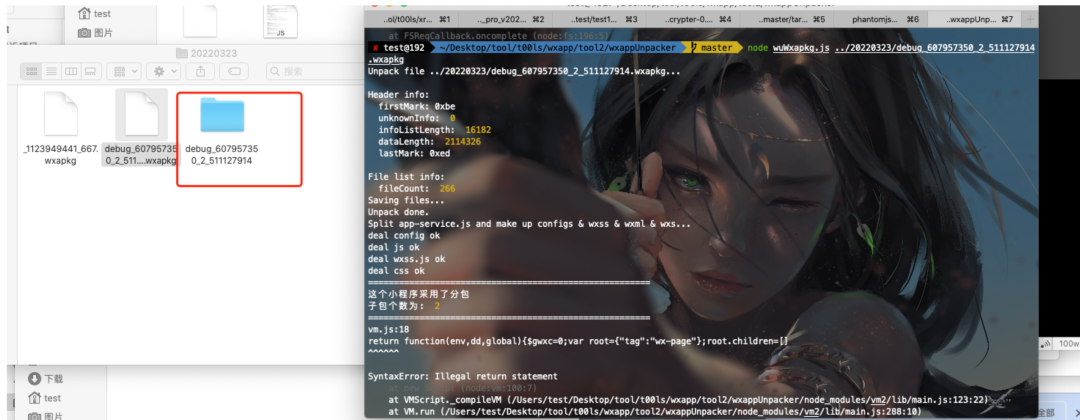This screenshot has width=1080, height=420.
Task: Click the 'deal config ok' line
Action: click(x=406, y=235)
